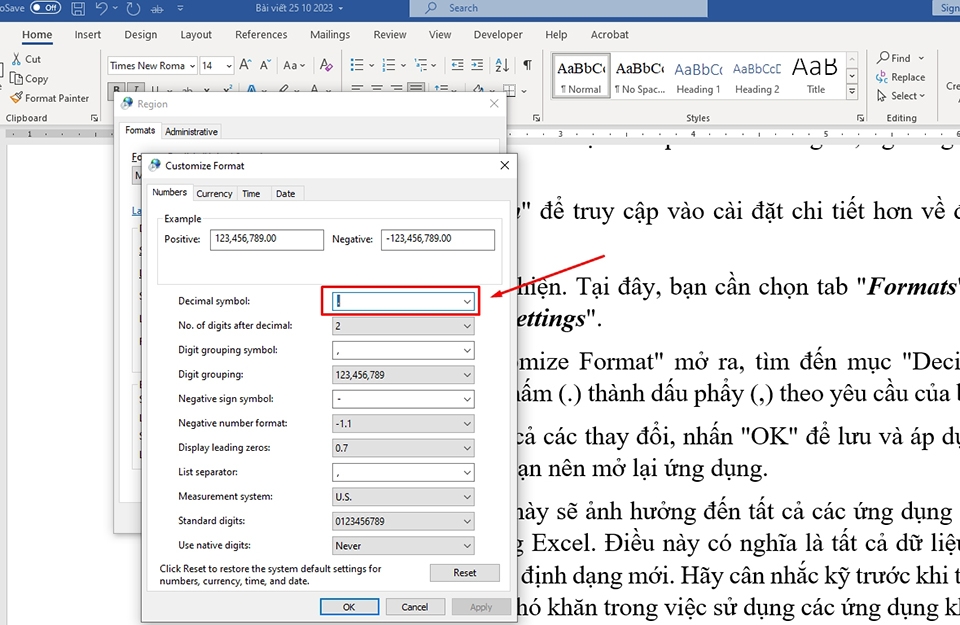Open the Layout ribbon tab
The width and height of the screenshot is (960, 625).
tap(196, 35)
